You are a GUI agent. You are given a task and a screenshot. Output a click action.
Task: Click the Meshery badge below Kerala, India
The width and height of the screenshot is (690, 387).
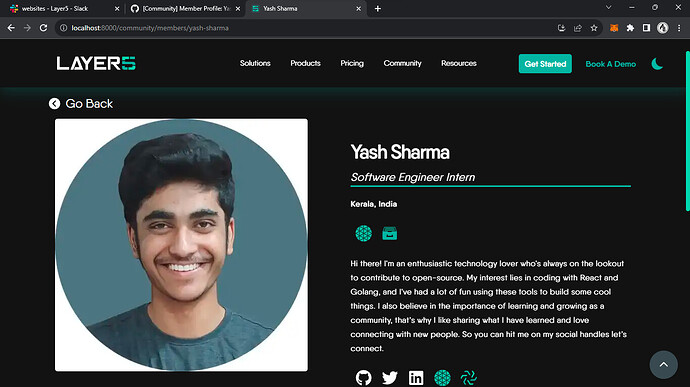point(363,233)
